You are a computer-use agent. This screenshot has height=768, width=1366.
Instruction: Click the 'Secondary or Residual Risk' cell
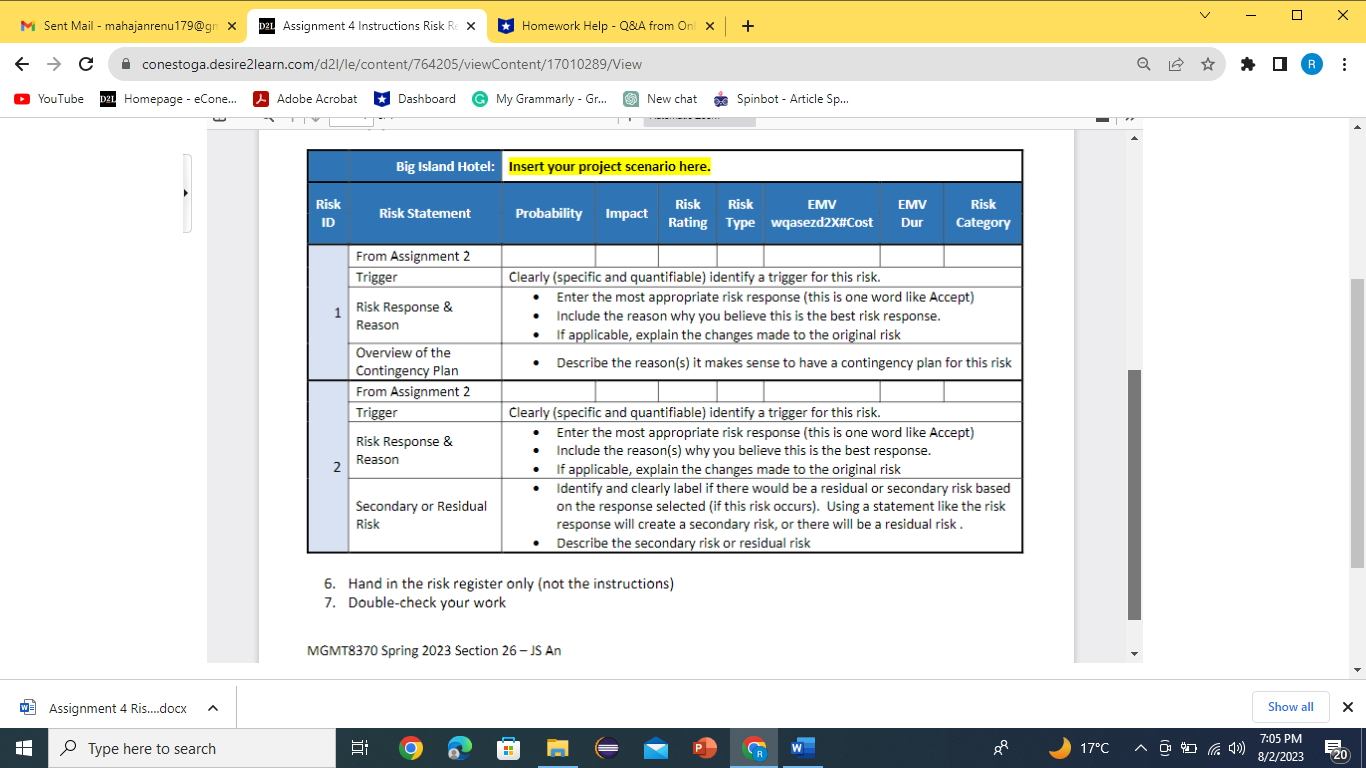(425, 515)
